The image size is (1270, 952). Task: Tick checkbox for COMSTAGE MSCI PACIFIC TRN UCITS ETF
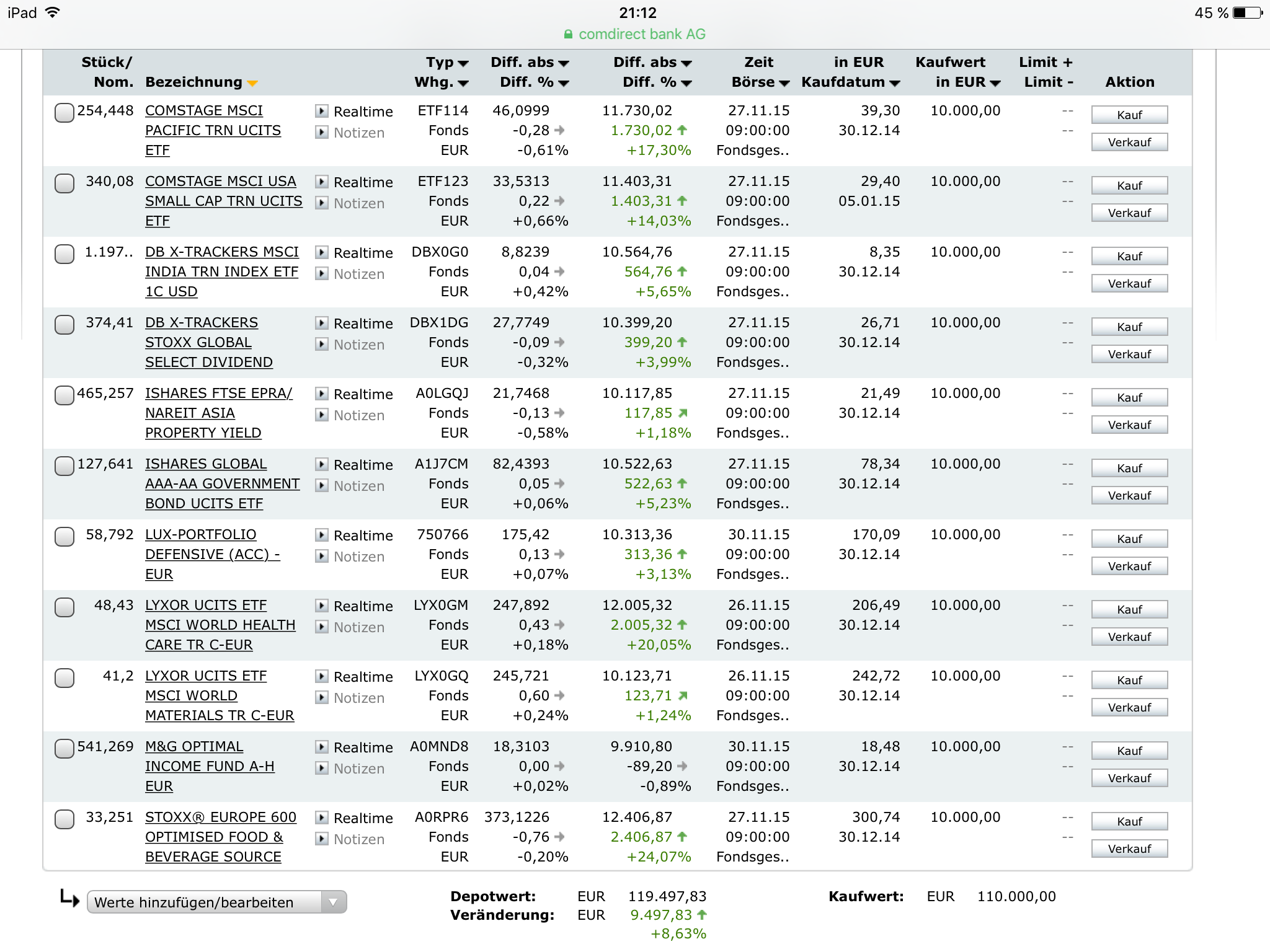click(64, 113)
